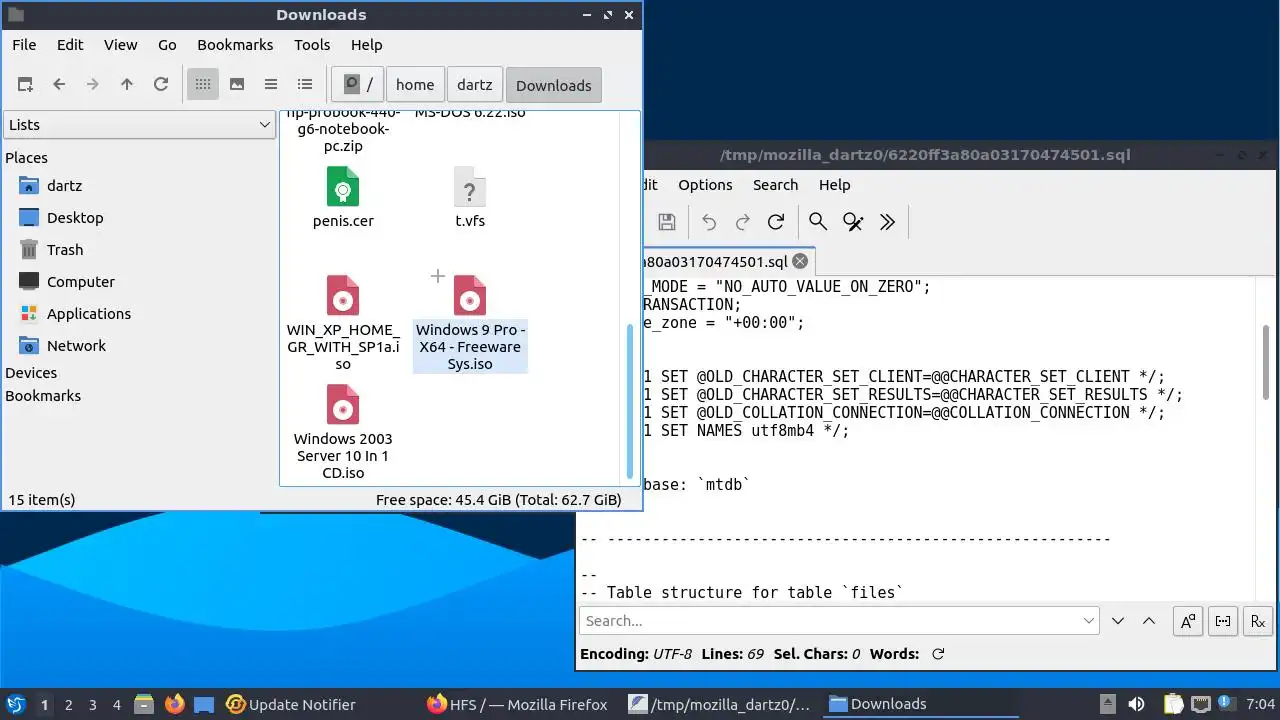The image size is (1280, 720).
Task: Switch to Update Notifier taskbar window
Action: pos(291,704)
